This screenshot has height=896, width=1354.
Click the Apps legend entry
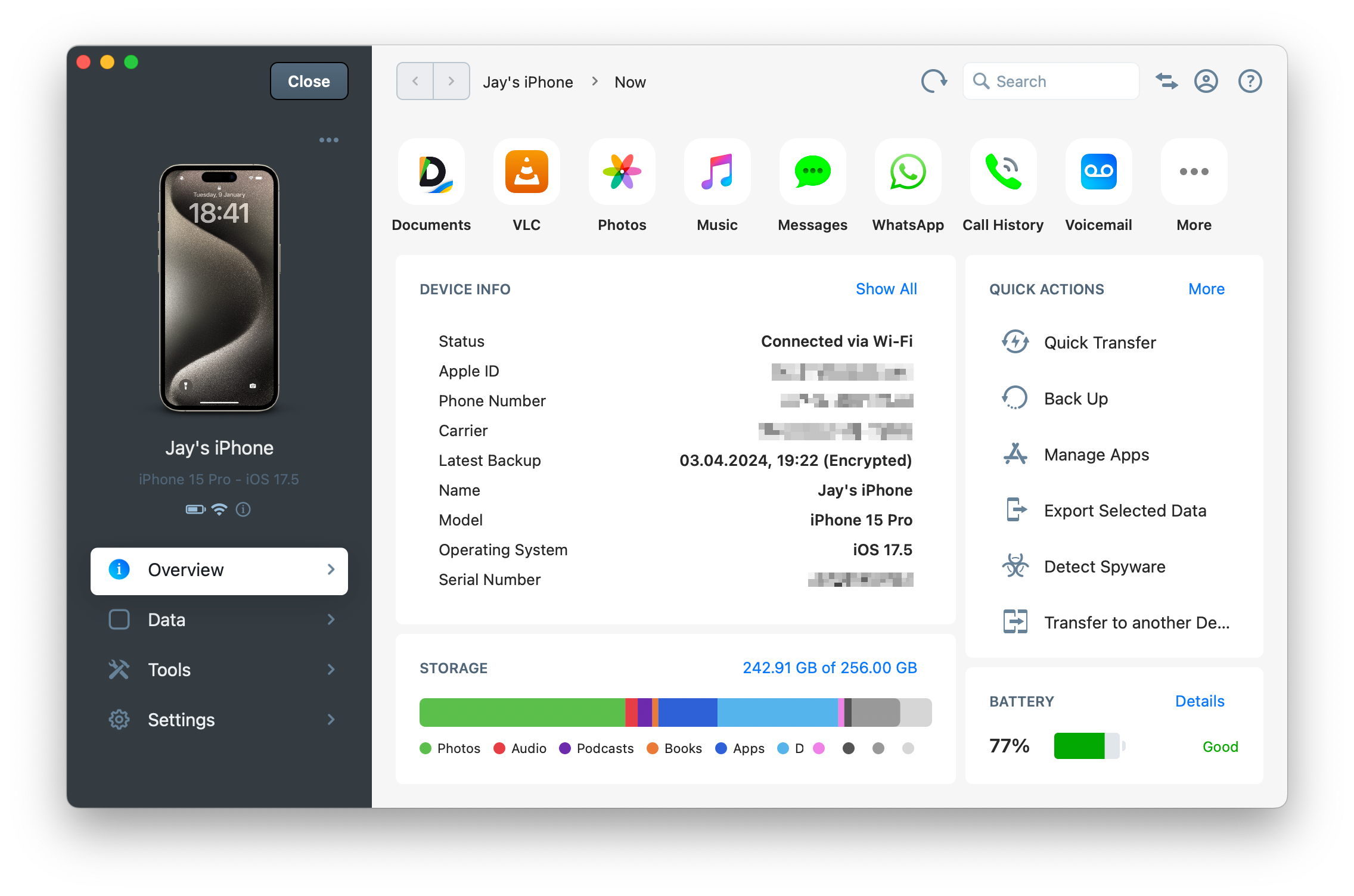[740, 748]
